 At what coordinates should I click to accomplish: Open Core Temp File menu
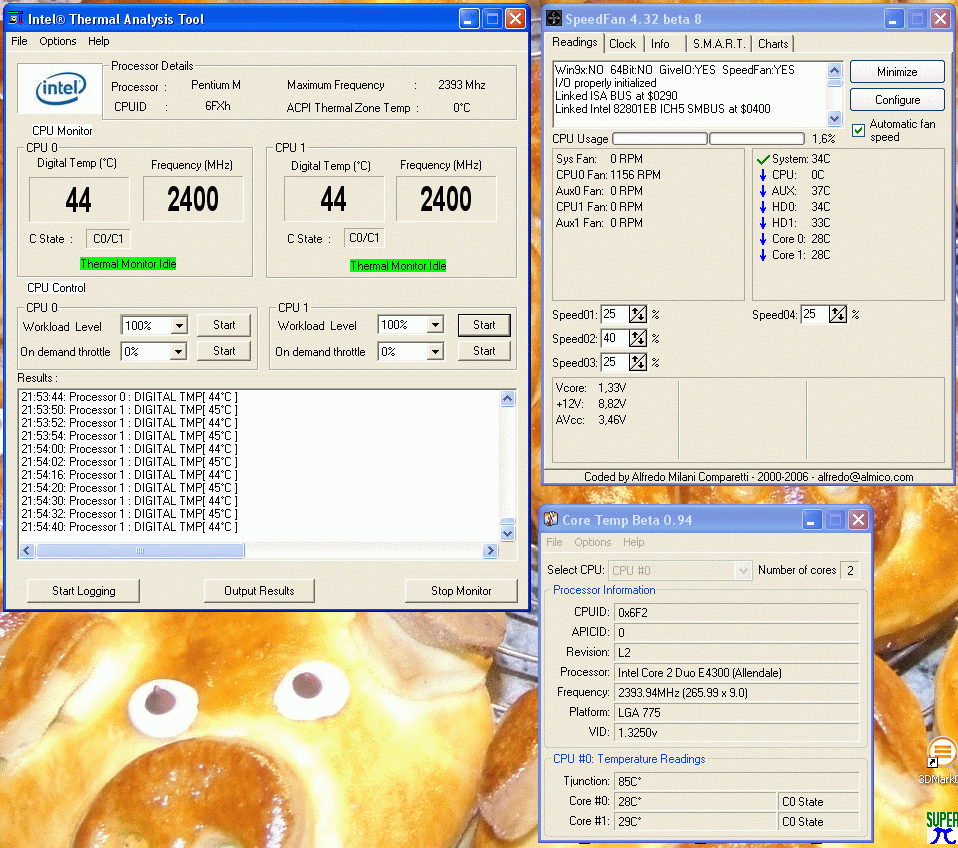(x=554, y=542)
